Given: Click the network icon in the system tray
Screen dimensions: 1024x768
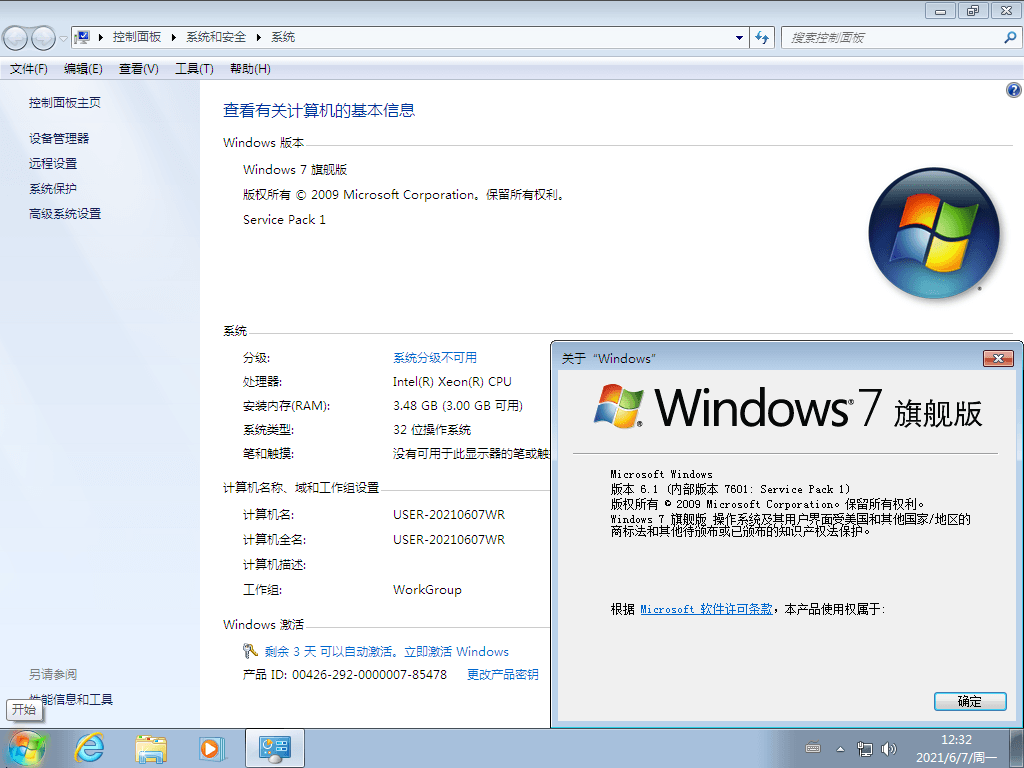Looking at the screenshot, I should [864, 748].
